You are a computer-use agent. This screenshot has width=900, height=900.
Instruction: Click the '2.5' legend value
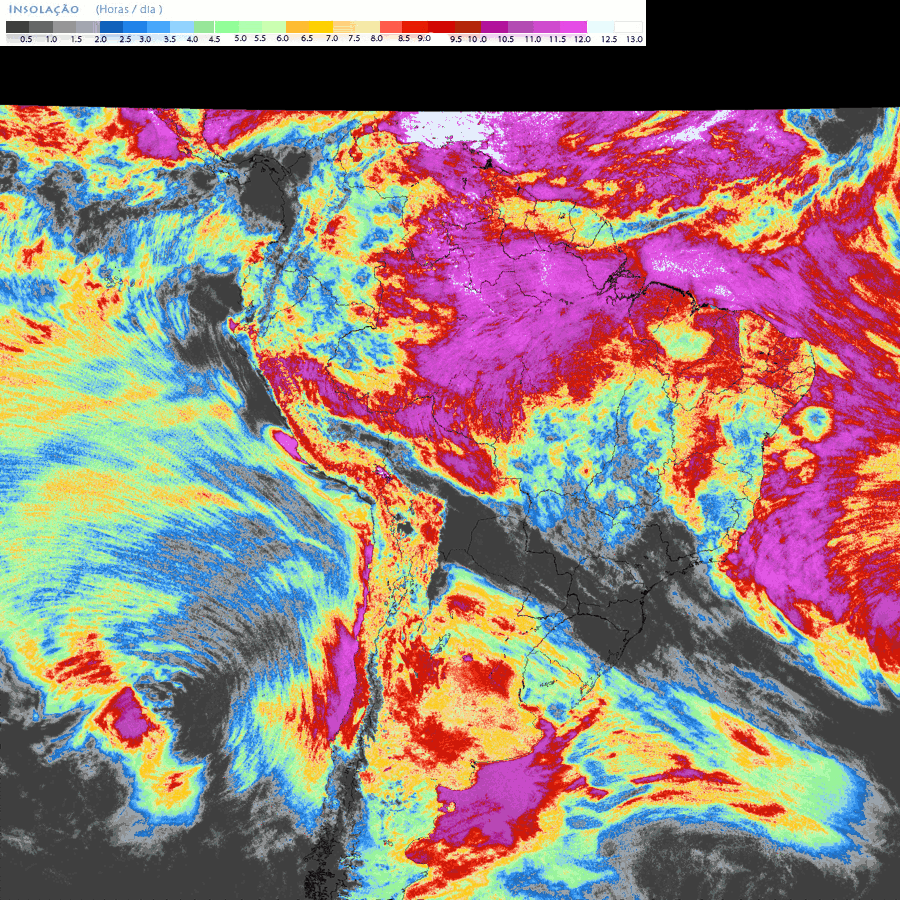click(125, 40)
